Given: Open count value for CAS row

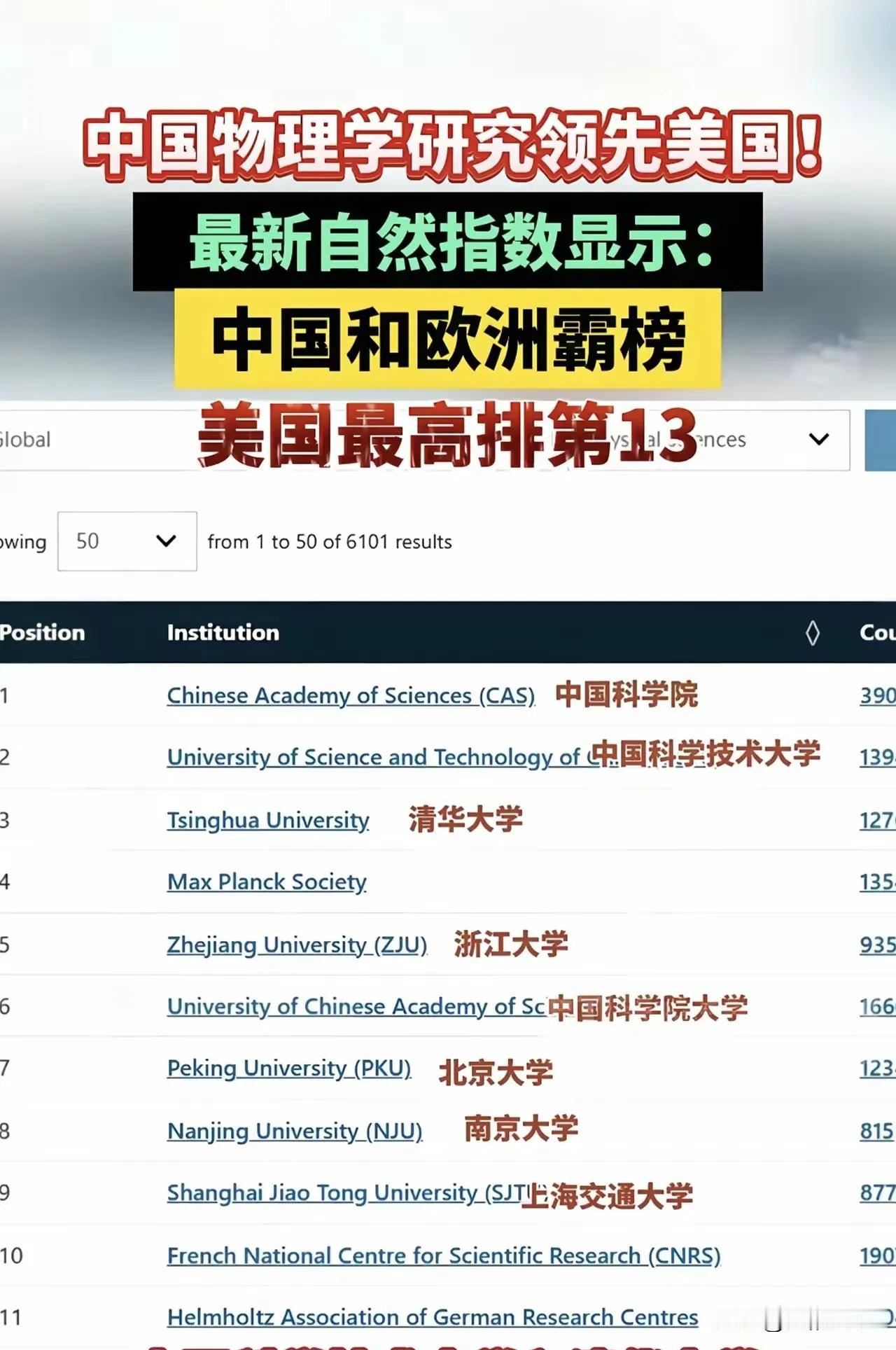Looking at the screenshot, I should pyautogui.click(x=878, y=695).
